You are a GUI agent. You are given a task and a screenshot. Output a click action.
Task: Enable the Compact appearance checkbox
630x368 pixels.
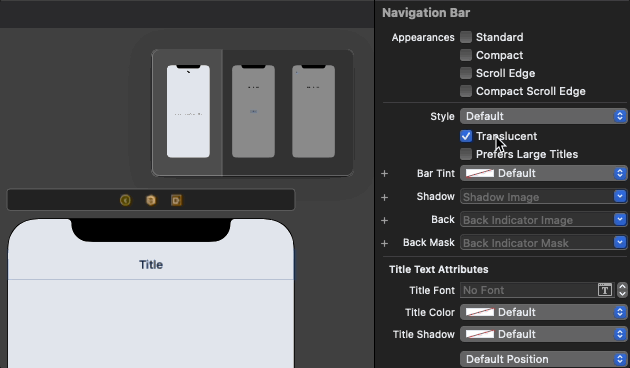tap(466, 55)
